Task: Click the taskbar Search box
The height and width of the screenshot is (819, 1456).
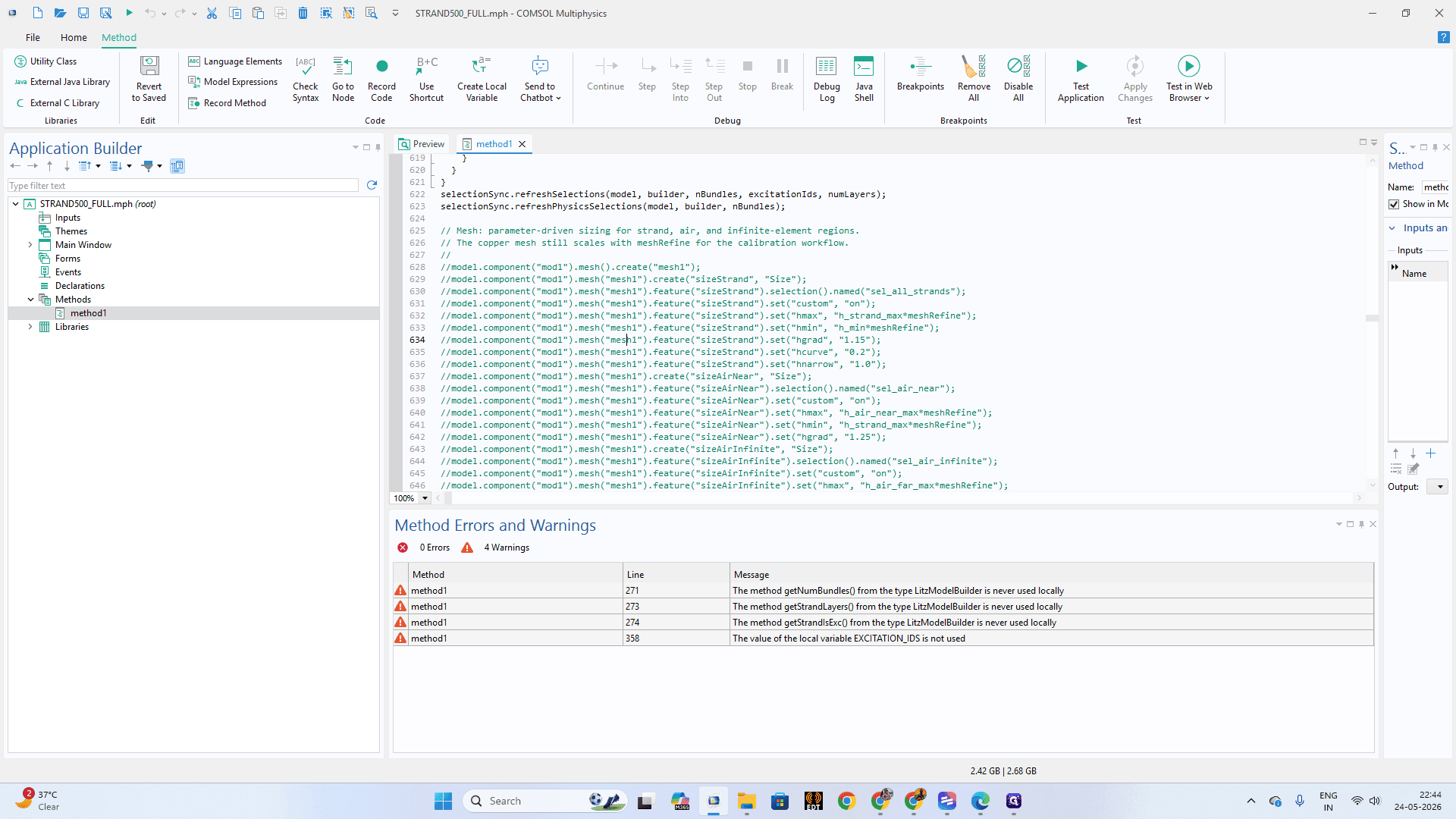Action: pos(544,801)
